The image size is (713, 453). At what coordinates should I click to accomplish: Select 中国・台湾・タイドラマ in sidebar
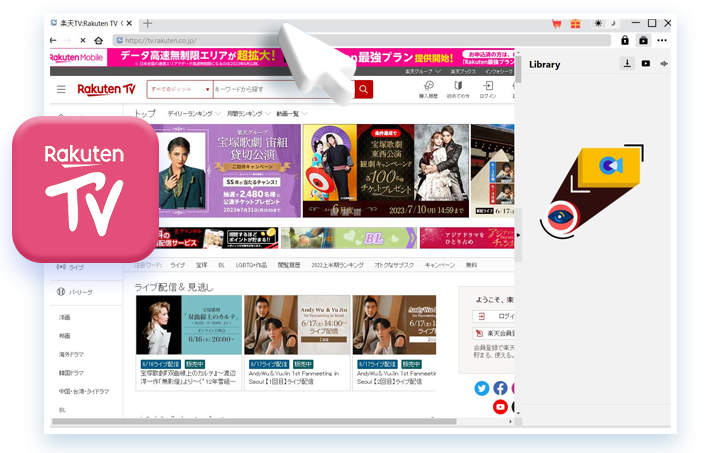84,391
